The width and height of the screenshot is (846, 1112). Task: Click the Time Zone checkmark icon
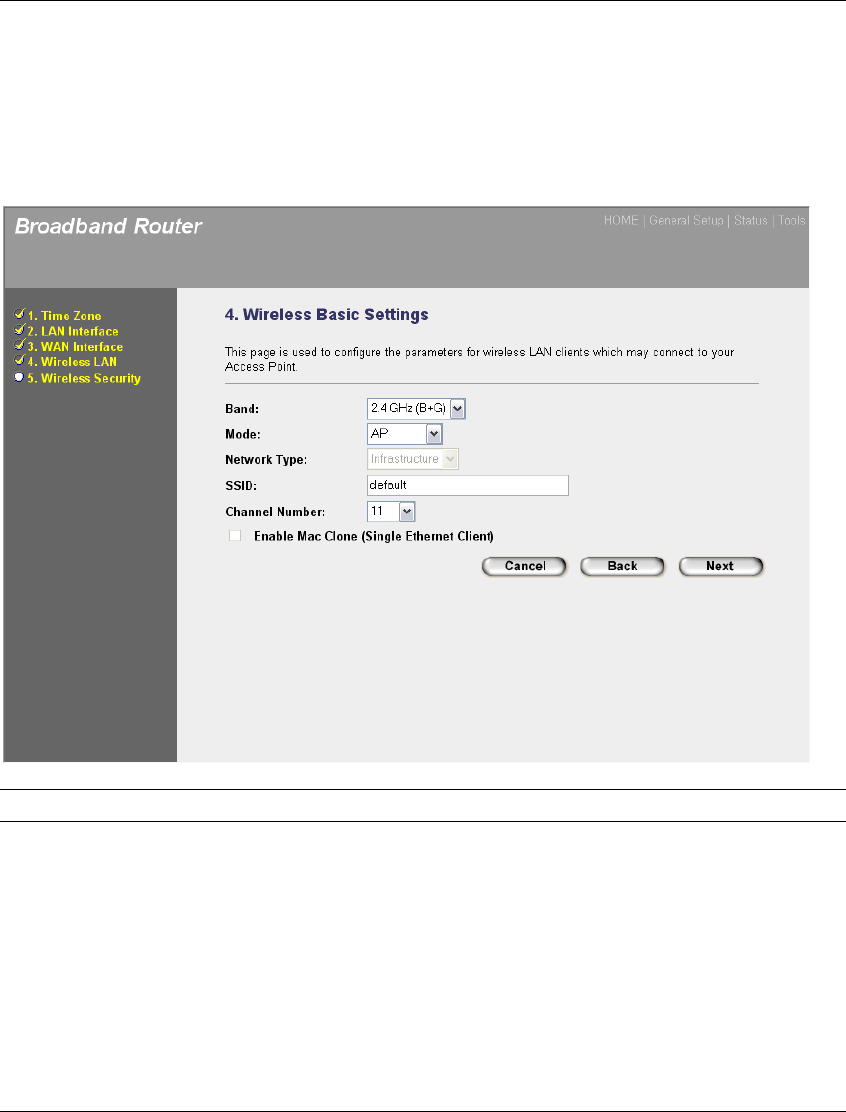coord(19,314)
